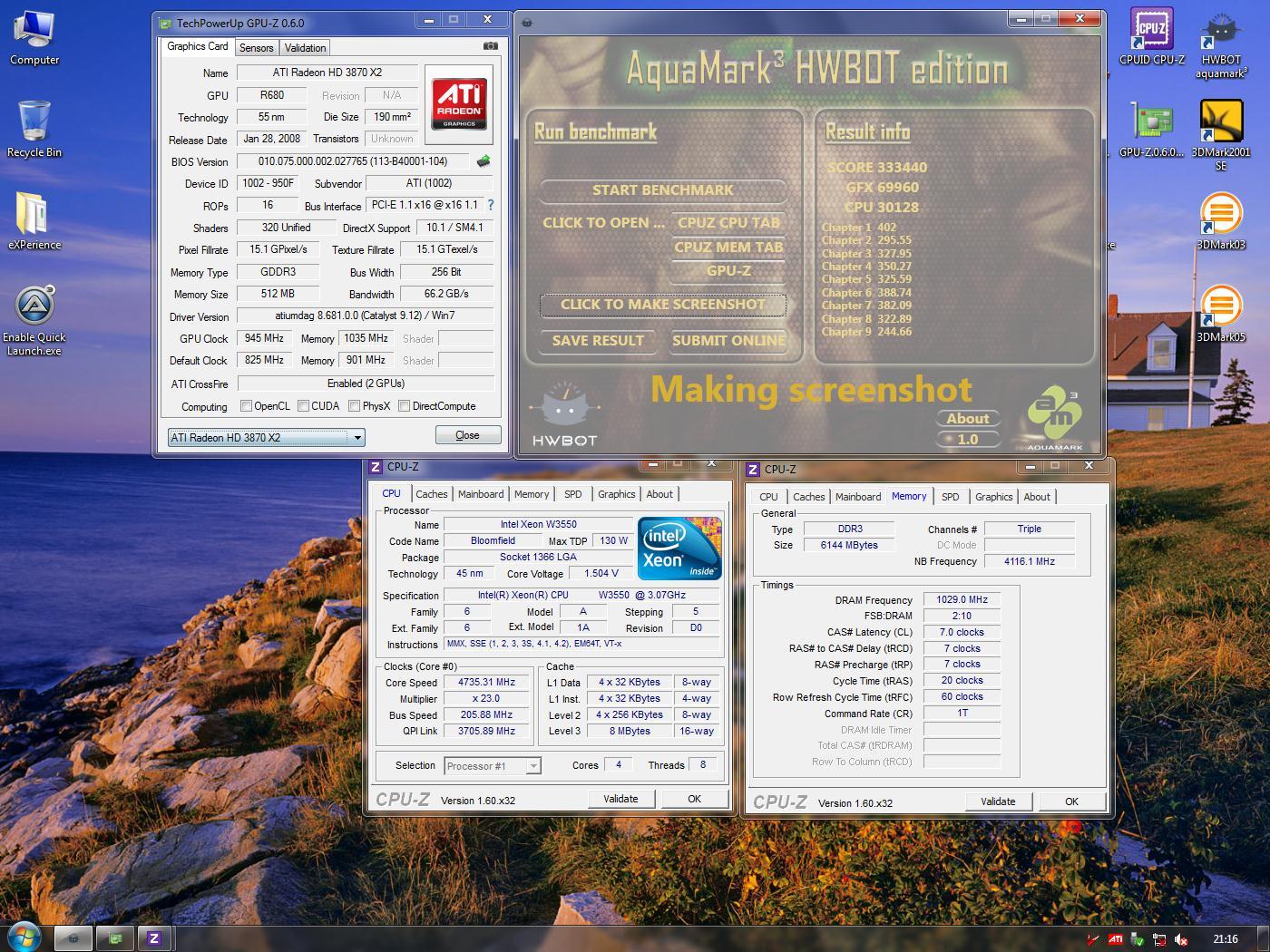This screenshot has width=1270, height=952.
Task: Click OK in left CPU-Z window
Action: 694,799
